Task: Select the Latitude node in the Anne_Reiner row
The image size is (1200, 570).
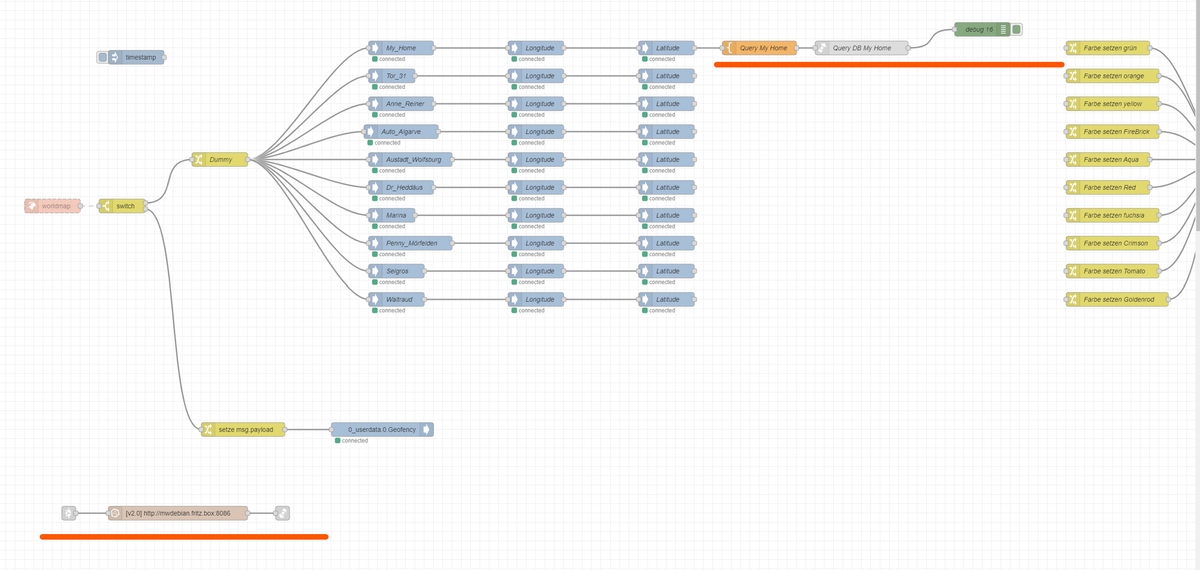Action: coord(666,104)
